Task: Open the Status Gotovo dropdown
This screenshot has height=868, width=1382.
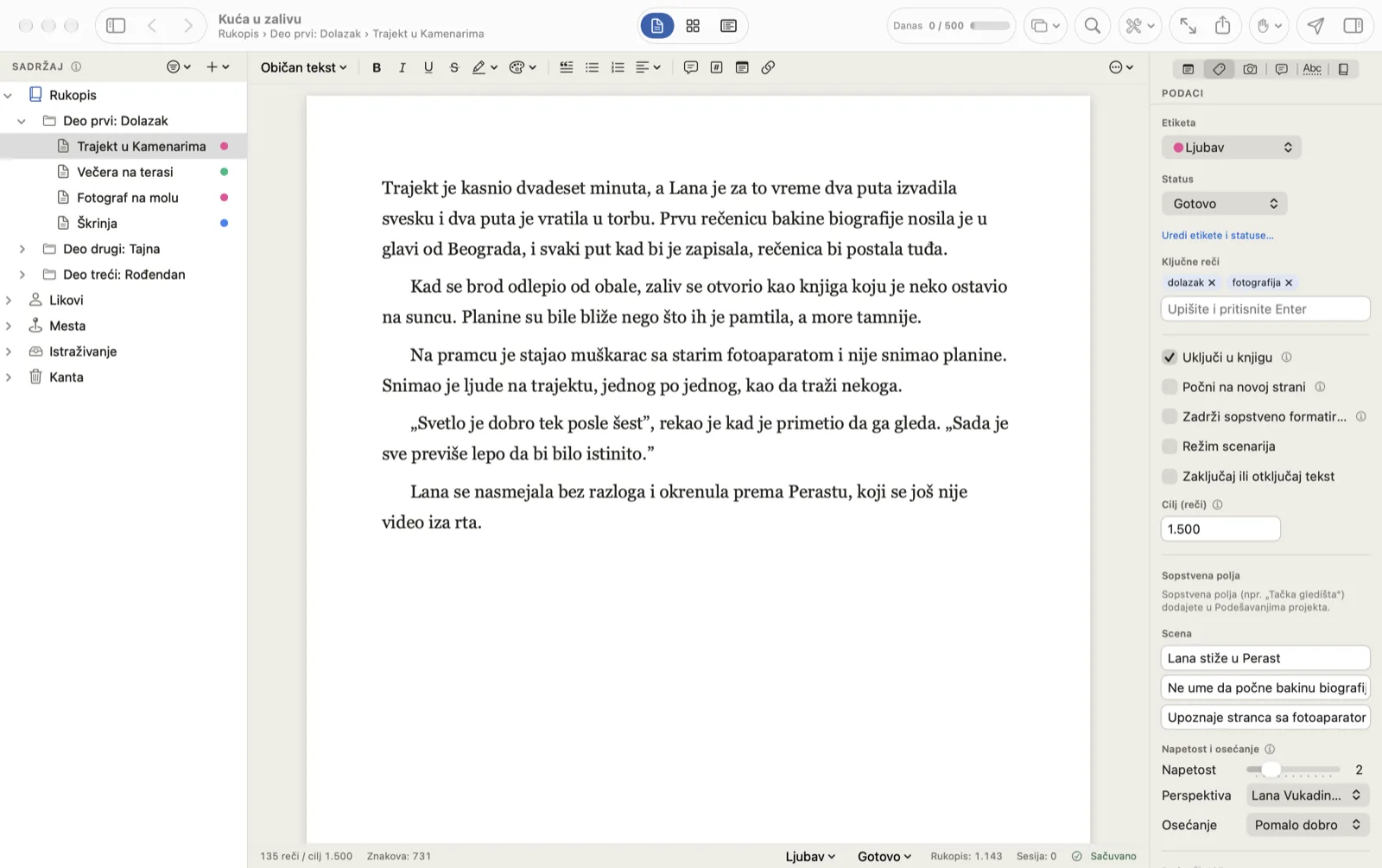Action: point(1224,204)
